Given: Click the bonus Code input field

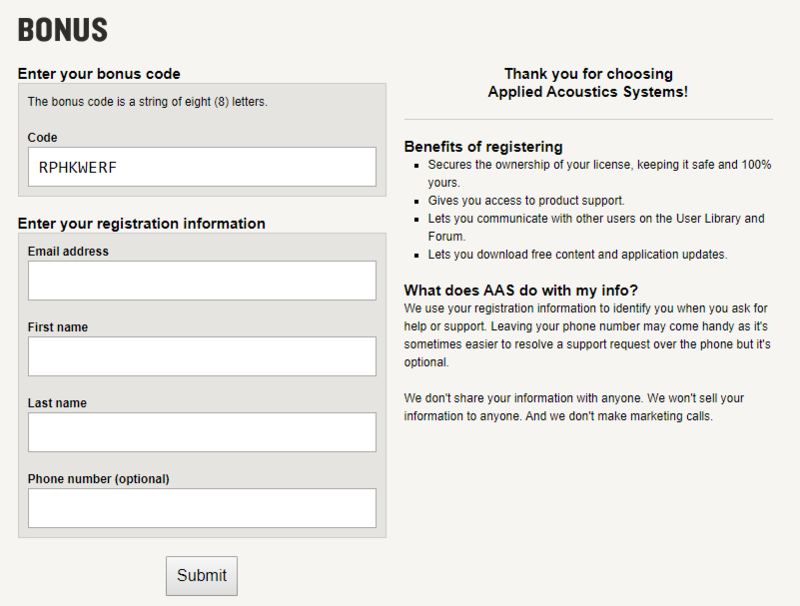Looking at the screenshot, I should 202,167.
